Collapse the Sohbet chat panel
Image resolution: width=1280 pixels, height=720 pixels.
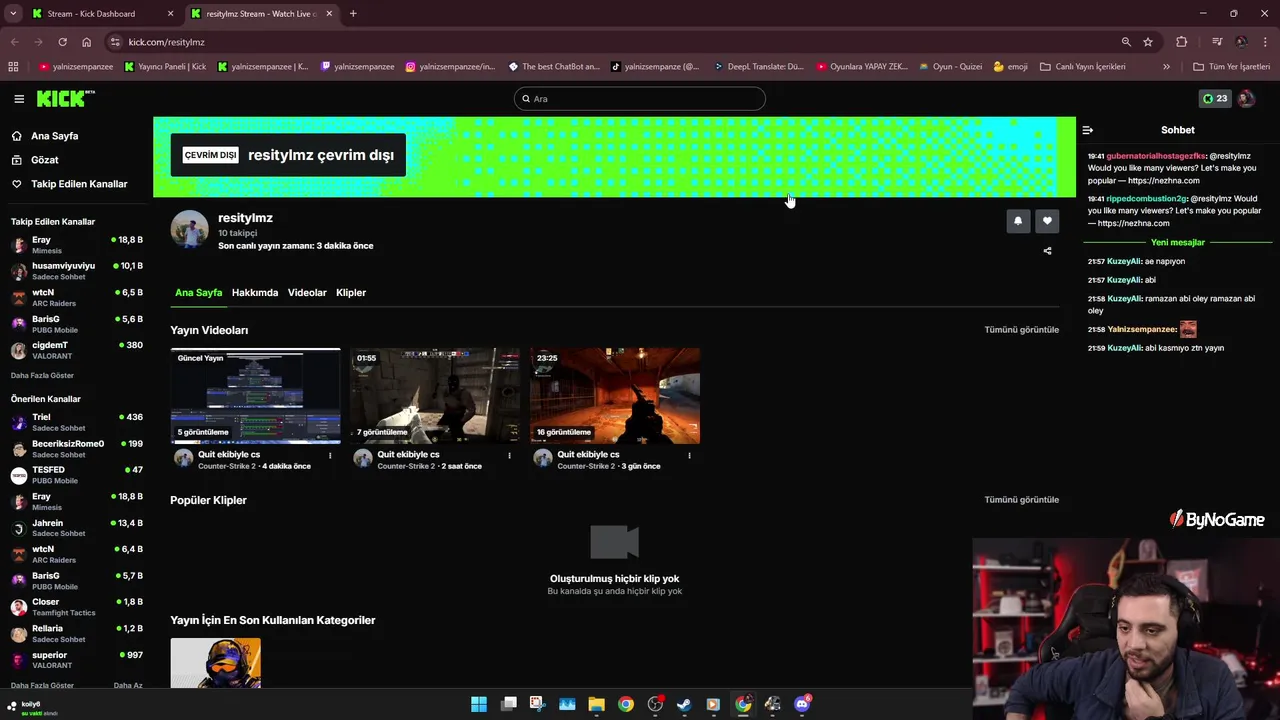tap(1088, 130)
